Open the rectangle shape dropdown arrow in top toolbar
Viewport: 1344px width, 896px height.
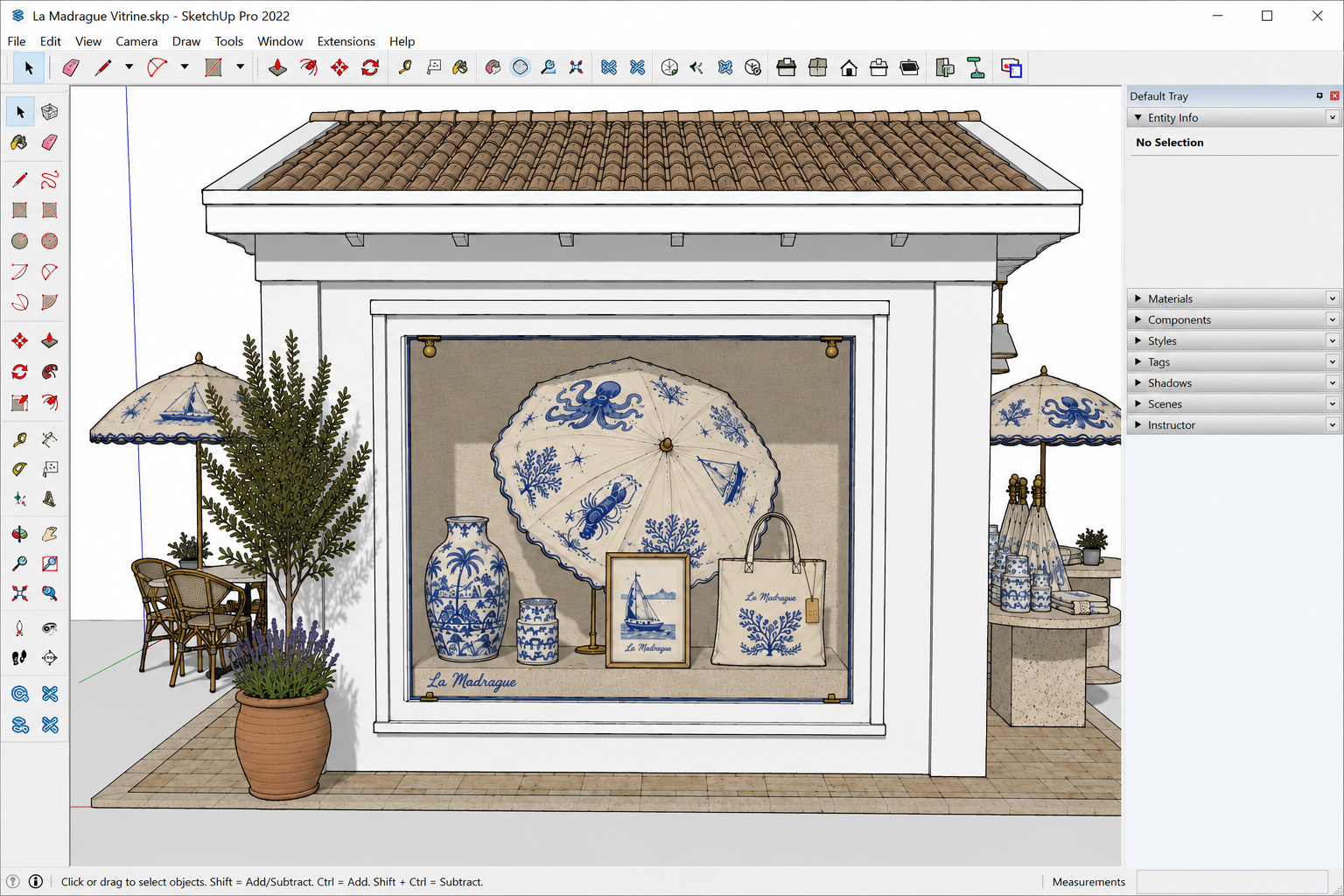[240, 67]
